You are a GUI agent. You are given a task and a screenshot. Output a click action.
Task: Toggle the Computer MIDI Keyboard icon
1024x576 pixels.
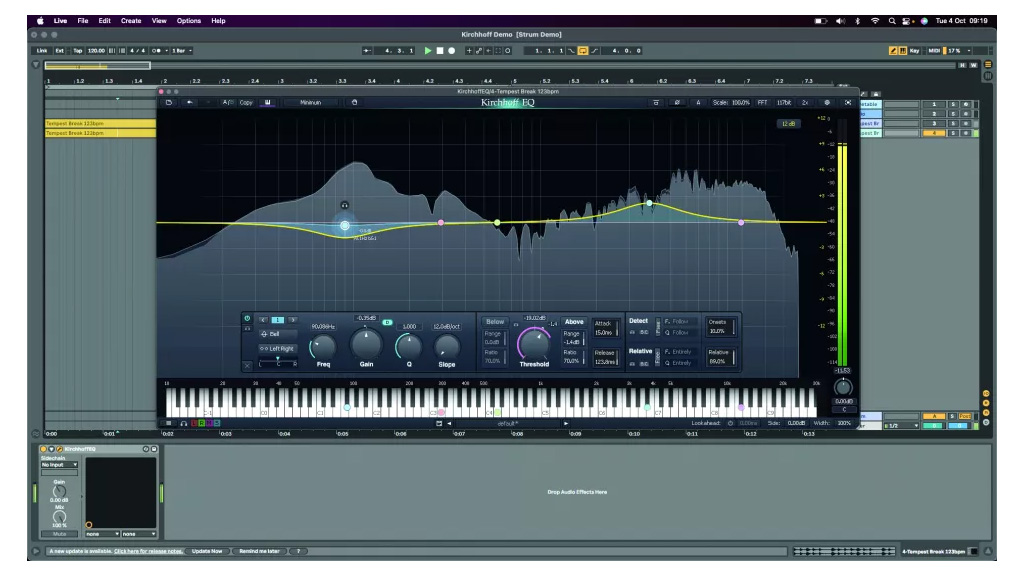(903, 50)
